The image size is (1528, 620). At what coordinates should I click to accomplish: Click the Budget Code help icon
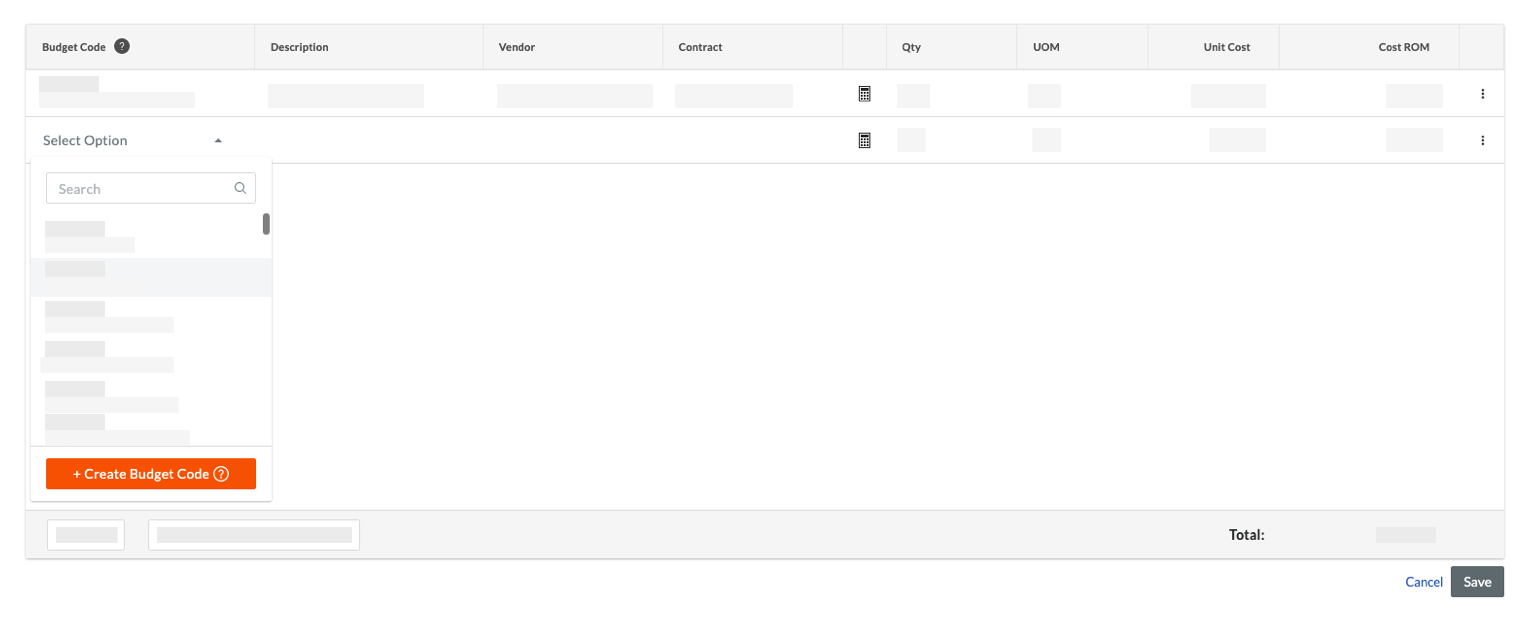[x=121, y=45]
